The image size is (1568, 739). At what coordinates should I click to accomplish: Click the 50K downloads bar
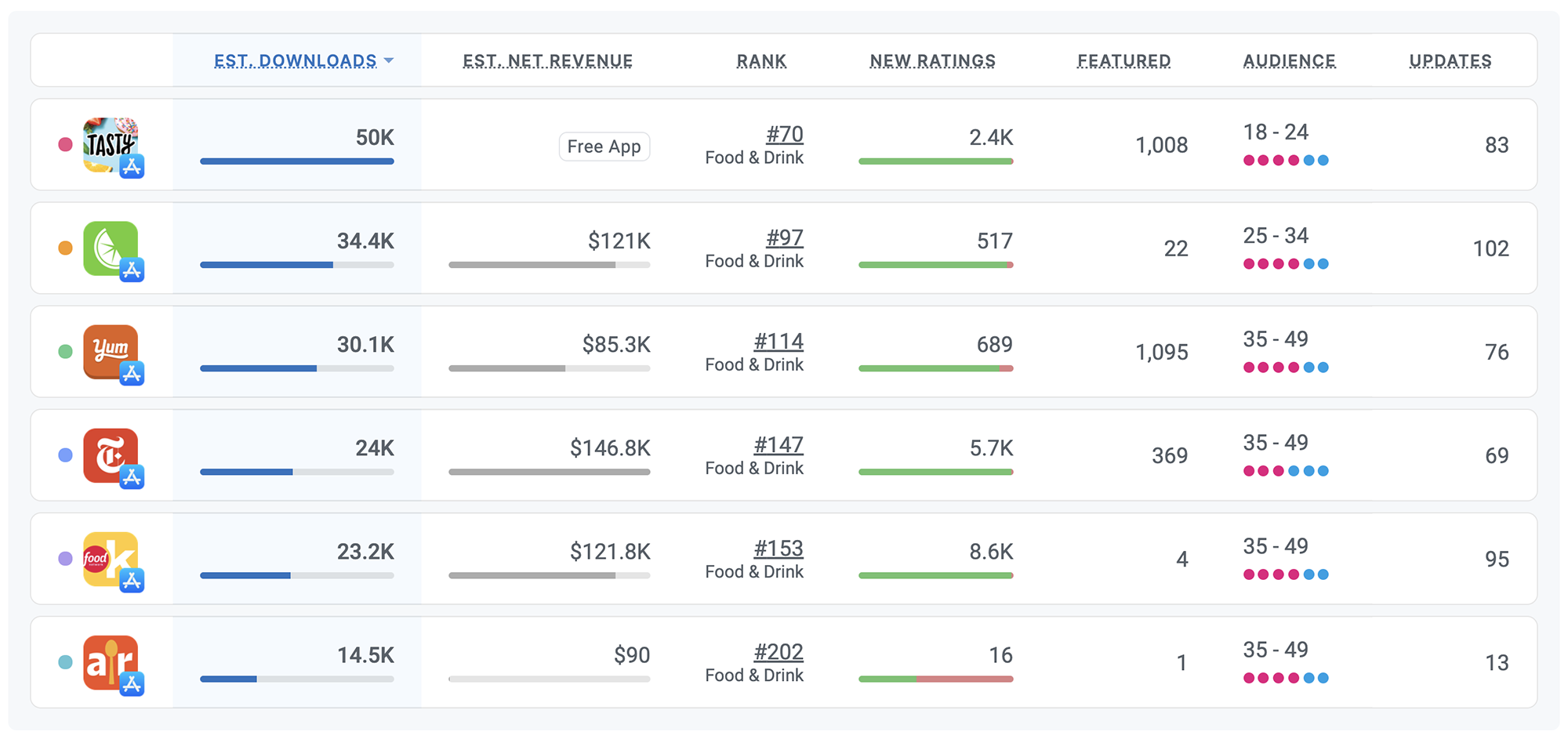(x=297, y=161)
